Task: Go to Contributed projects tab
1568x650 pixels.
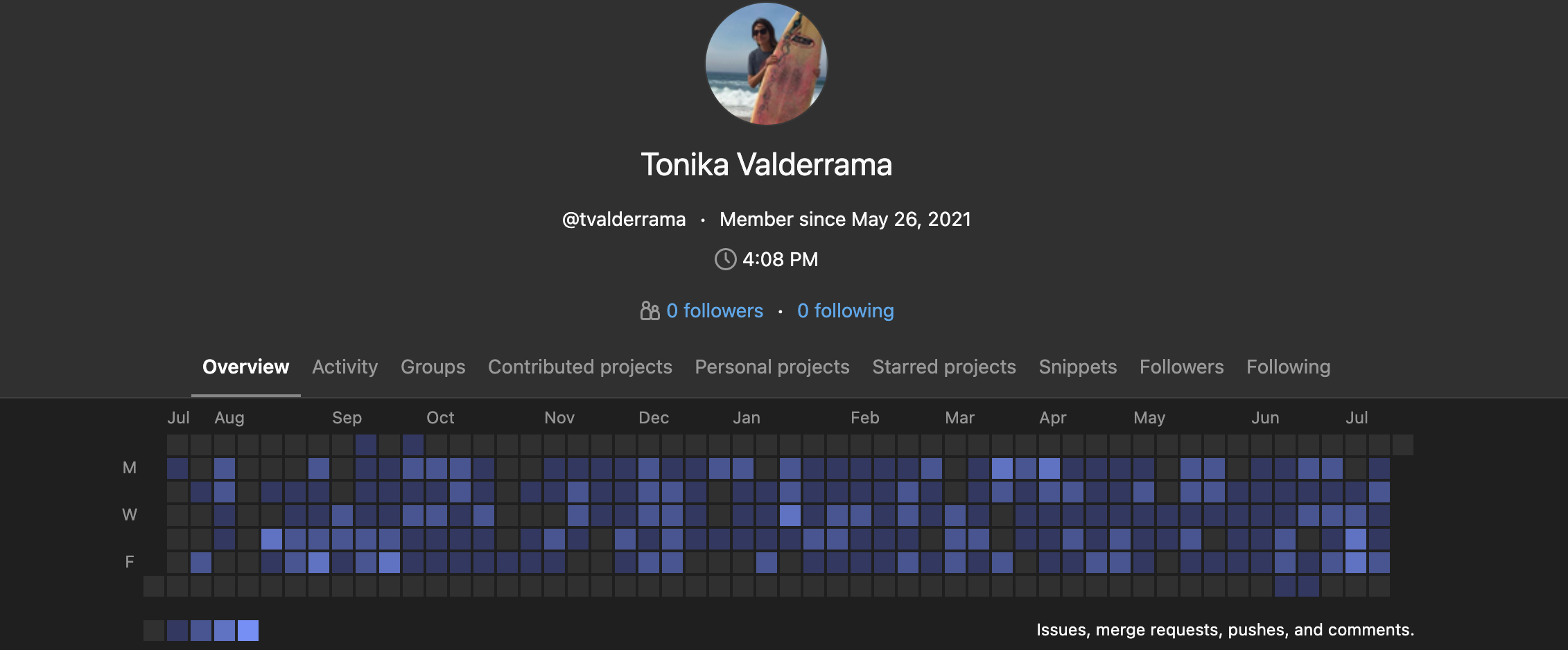Action: tap(580, 367)
